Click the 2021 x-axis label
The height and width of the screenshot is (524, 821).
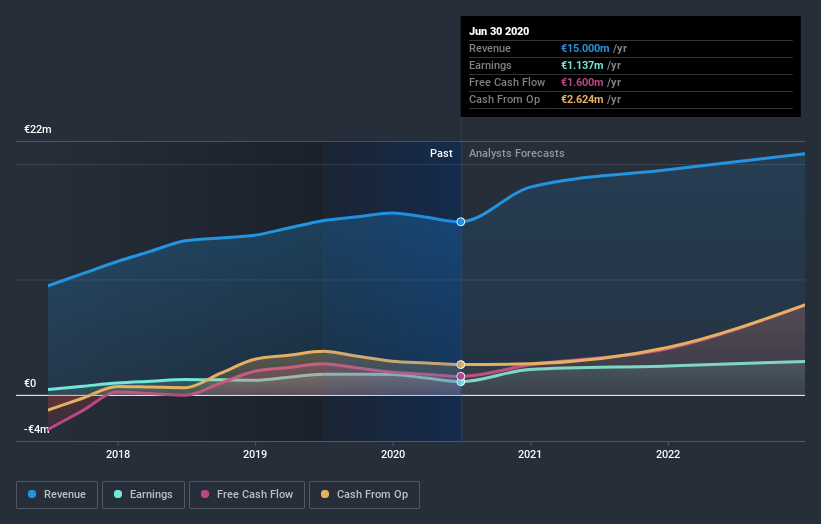(x=530, y=454)
